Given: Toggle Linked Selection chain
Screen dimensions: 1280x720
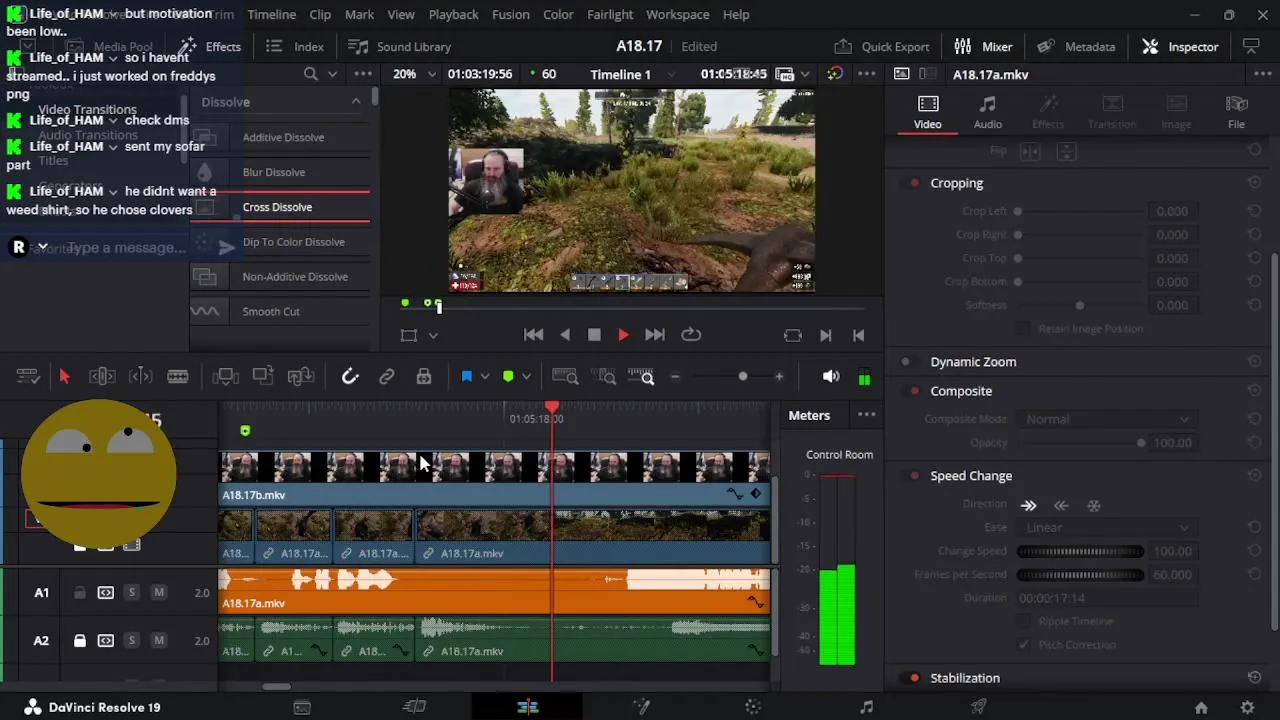Looking at the screenshot, I should [x=386, y=376].
